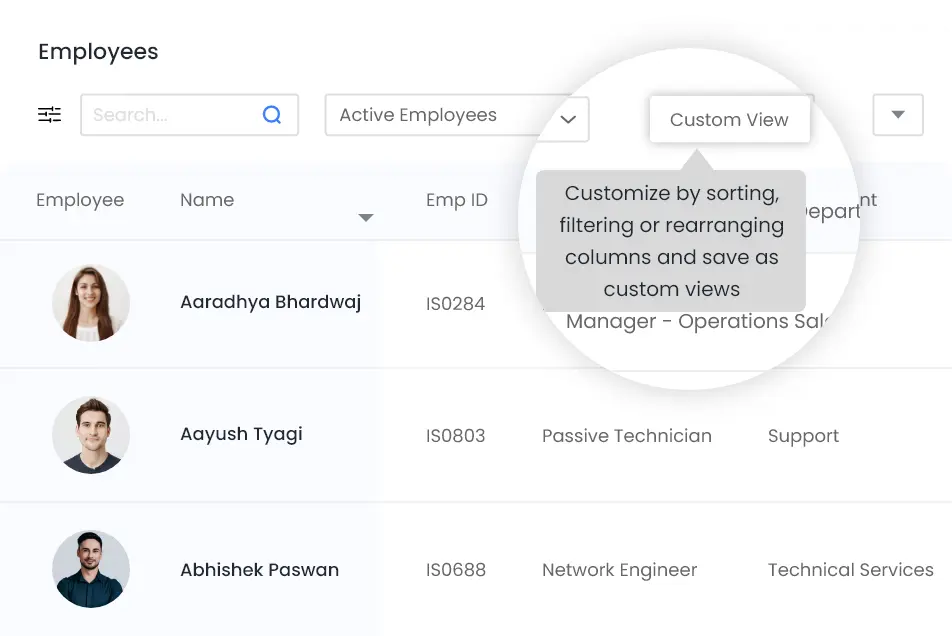Click employee ID IS0284
The image size is (952, 636).
pos(455,304)
